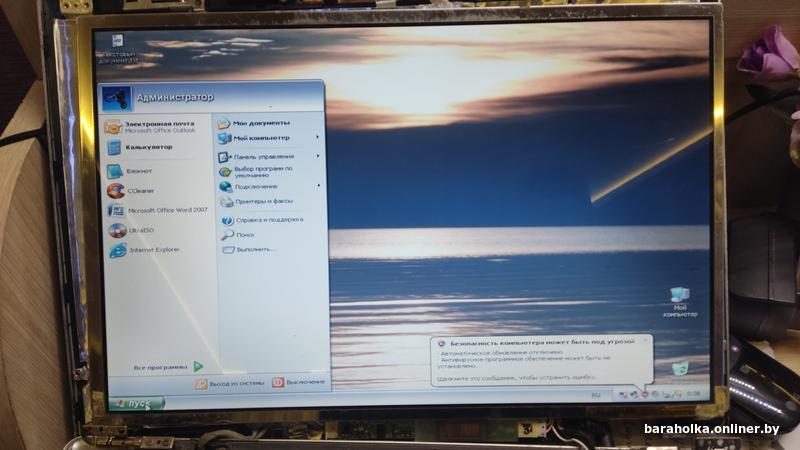Click the EN language indicator in taskbar
This screenshot has width=800, height=450.
point(595,395)
